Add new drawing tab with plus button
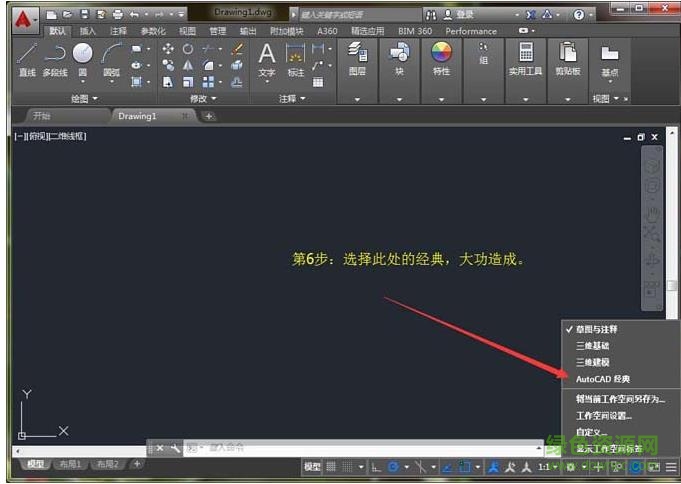This screenshot has height=484, width=681. click(x=209, y=116)
